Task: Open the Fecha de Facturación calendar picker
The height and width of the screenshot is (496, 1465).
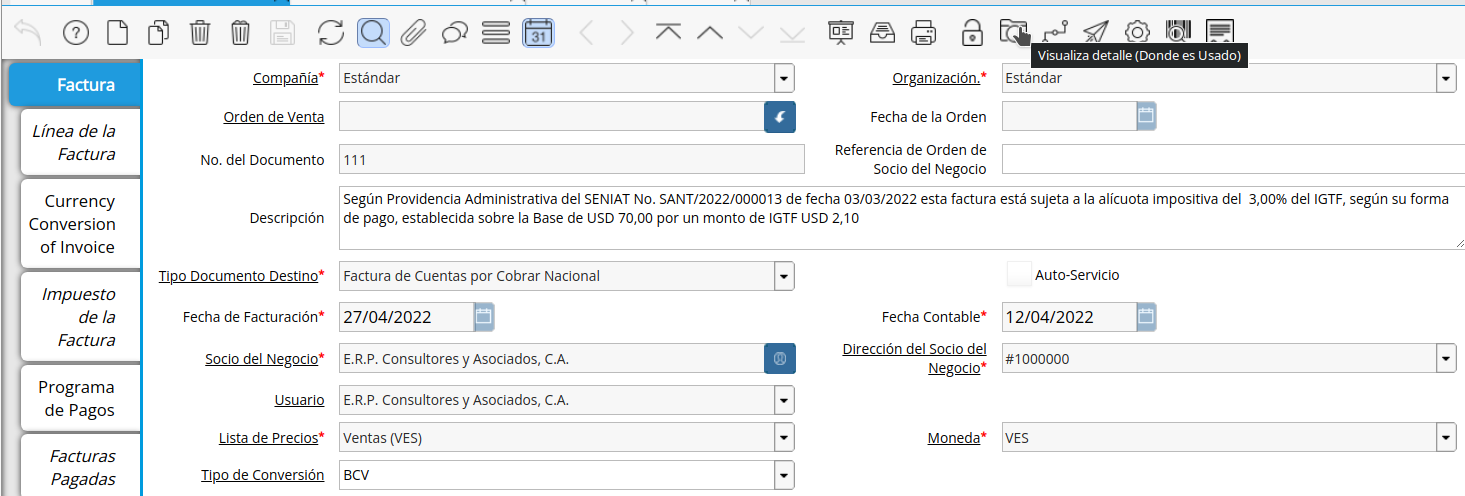Action: click(x=484, y=317)
